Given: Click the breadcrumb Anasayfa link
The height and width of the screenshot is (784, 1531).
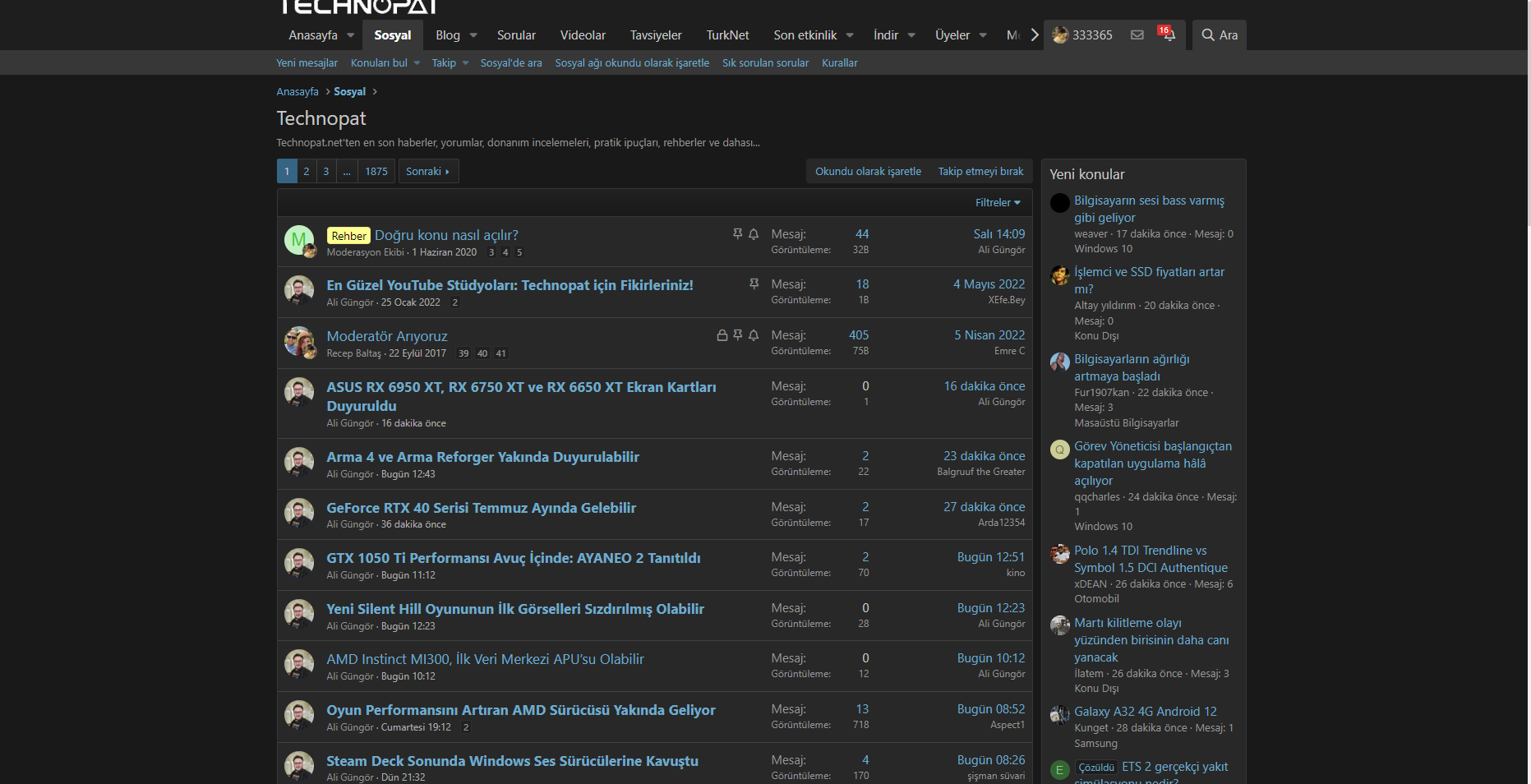Looking at the screenshot, I should click(297, 92).
